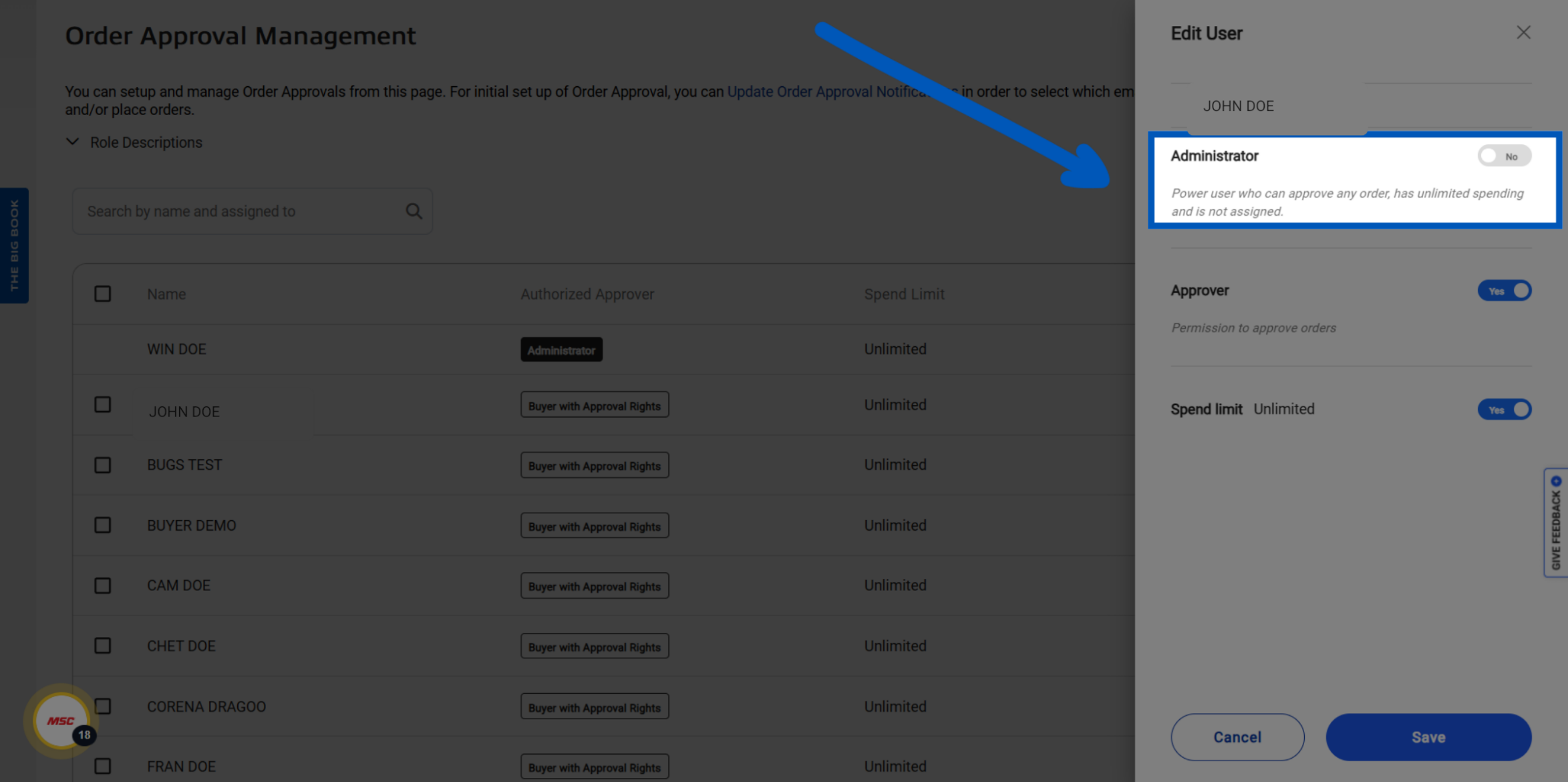
Task: Click JOHN DOE name in Edit User panel
Action: 1238,106
